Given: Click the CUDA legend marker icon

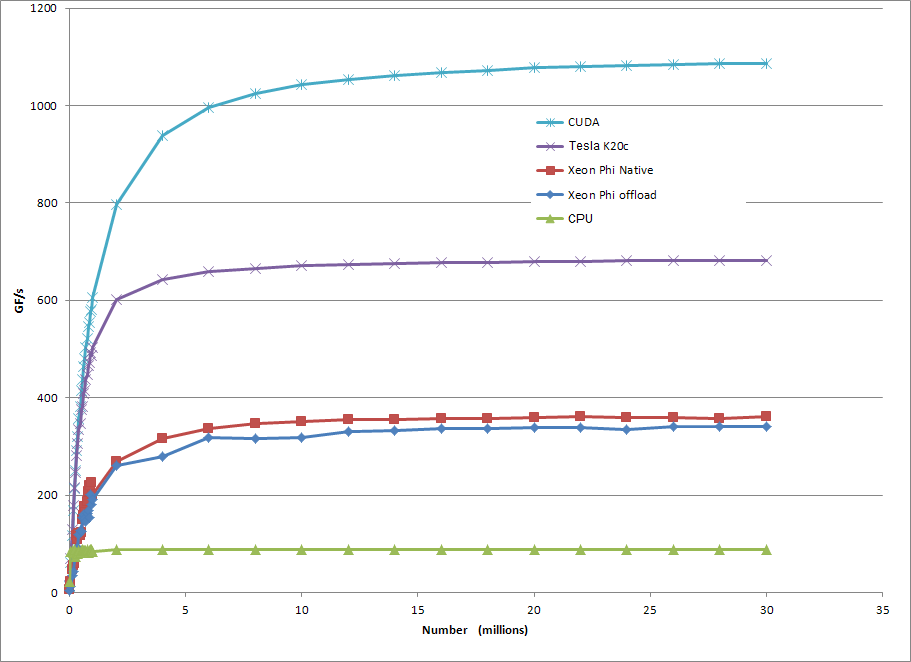Looking at the screenshot, I should (x=552, y=121).
